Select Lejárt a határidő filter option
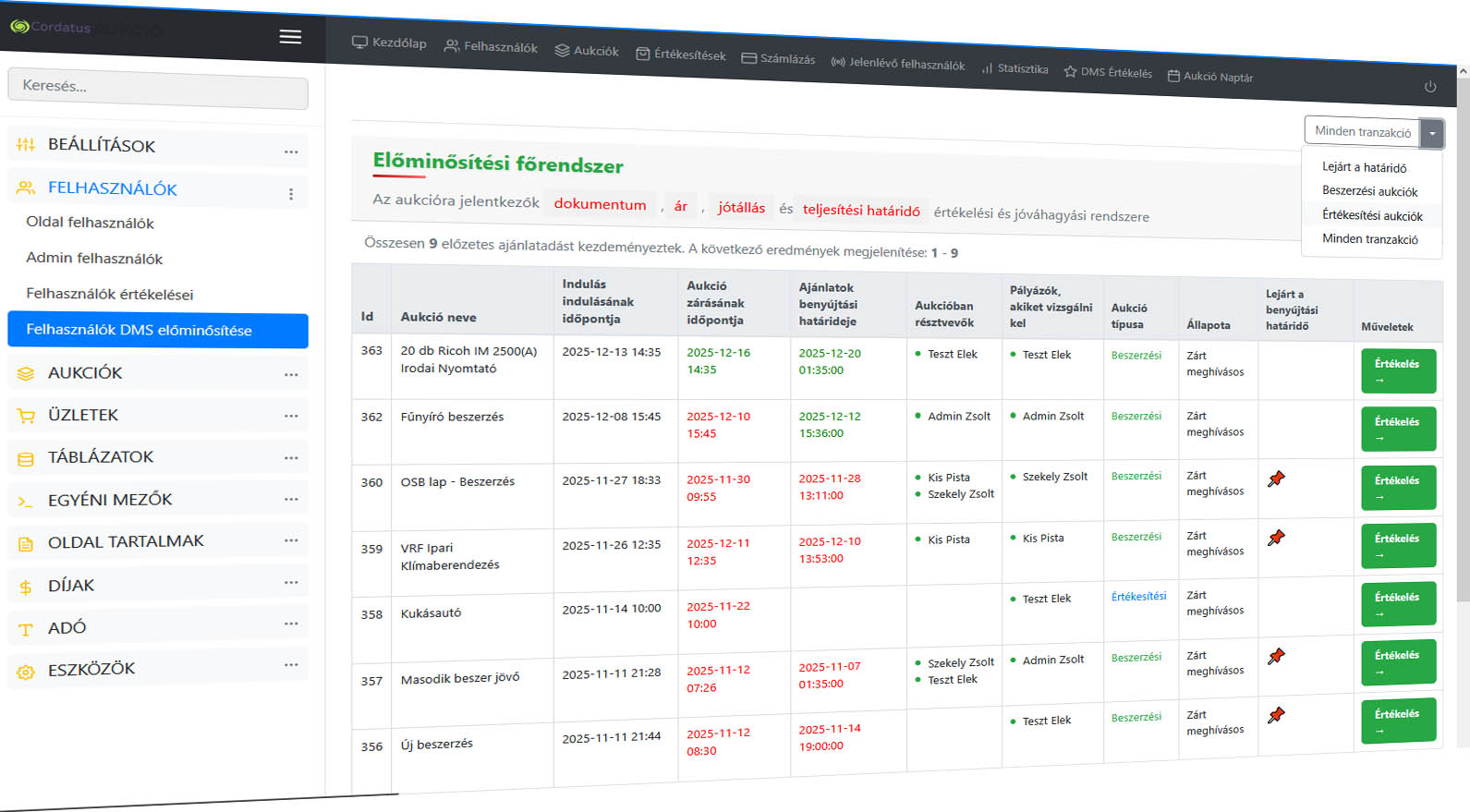 (1364, 167)
